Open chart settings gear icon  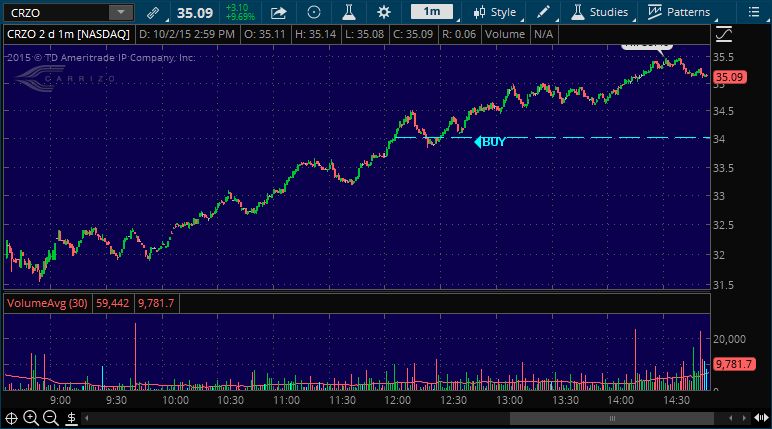click(x=384, y=13)
